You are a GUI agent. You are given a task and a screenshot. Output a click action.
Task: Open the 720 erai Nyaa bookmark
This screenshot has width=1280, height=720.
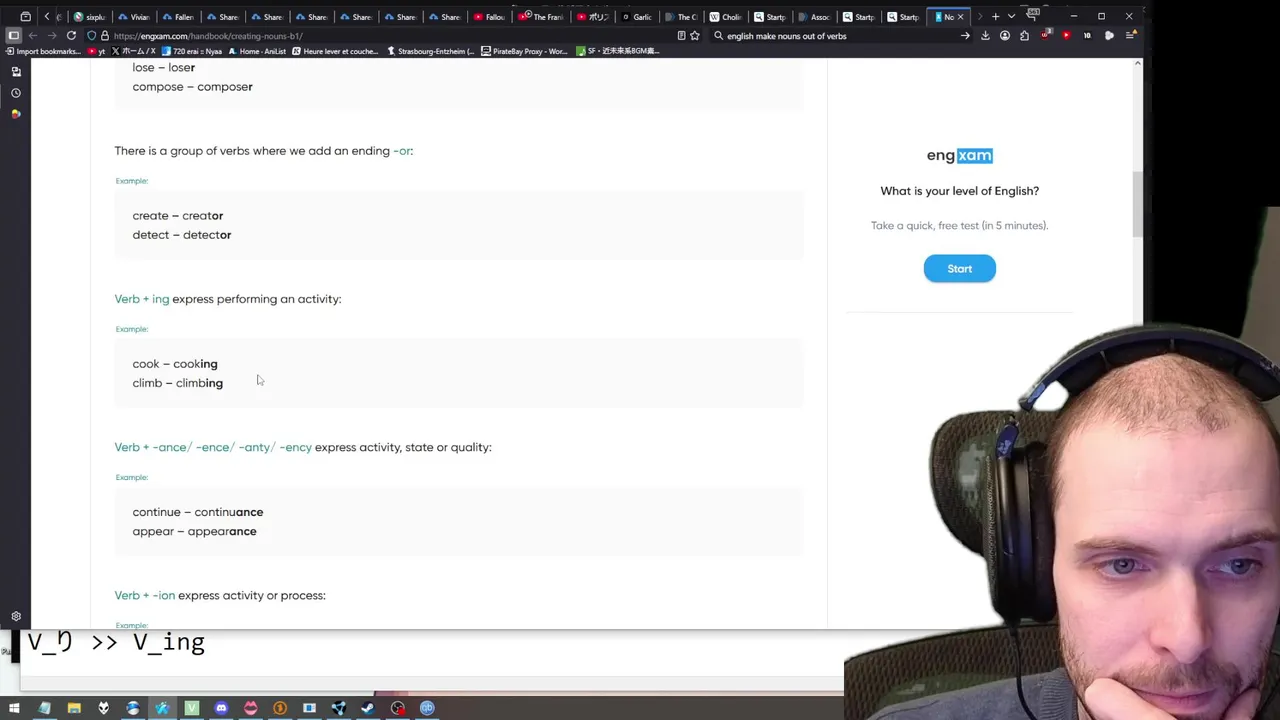click(x=193, y=51)
